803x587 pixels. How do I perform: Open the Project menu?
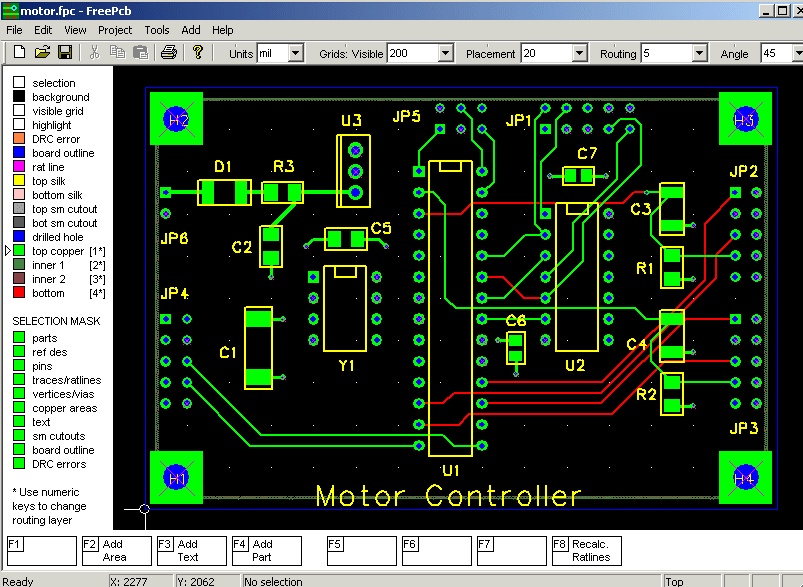[115, 30]
